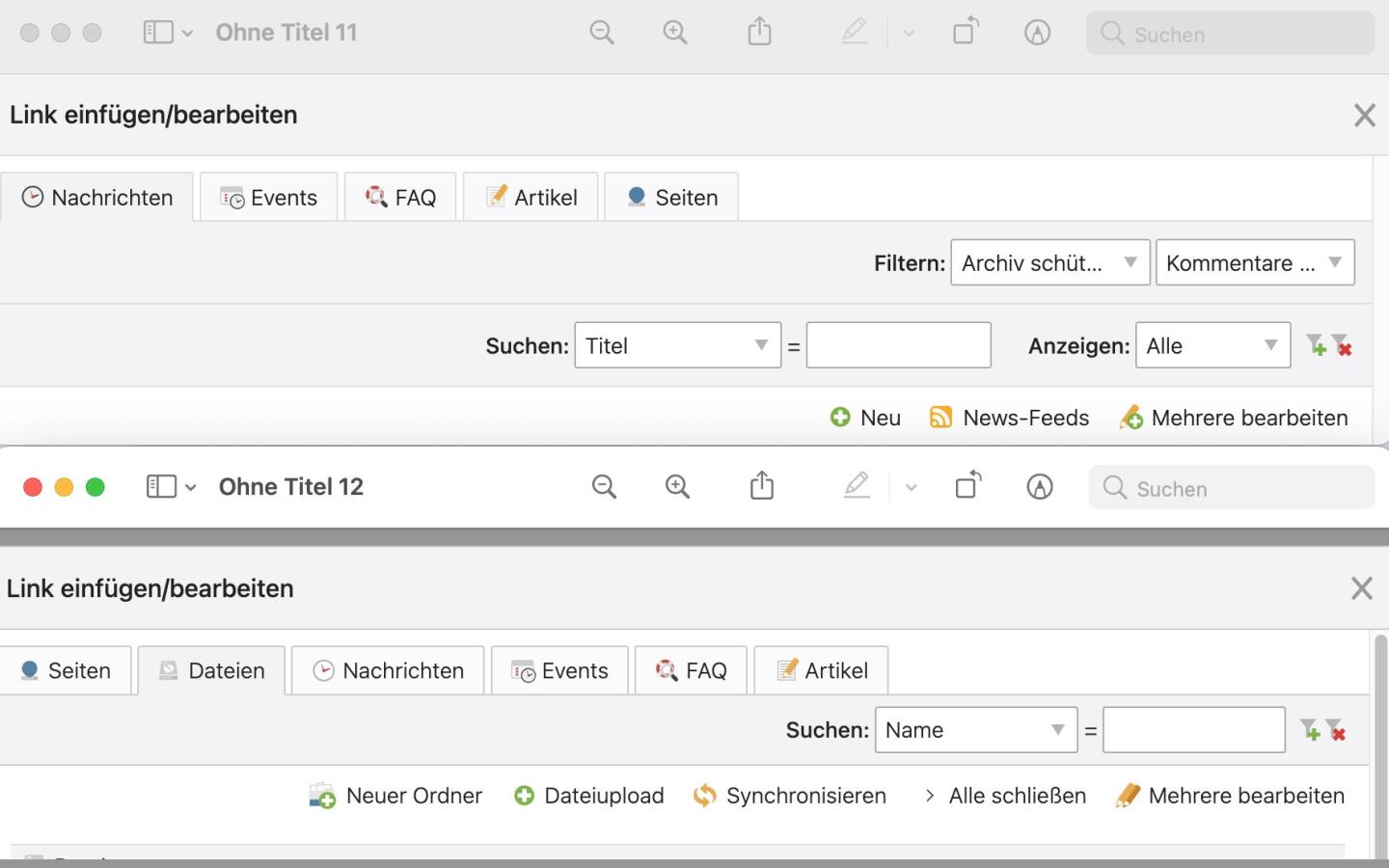1389x868 pixels.
Task: Switch to the Dateien tab
Action: pyautogui.click(x=211, y=670)
